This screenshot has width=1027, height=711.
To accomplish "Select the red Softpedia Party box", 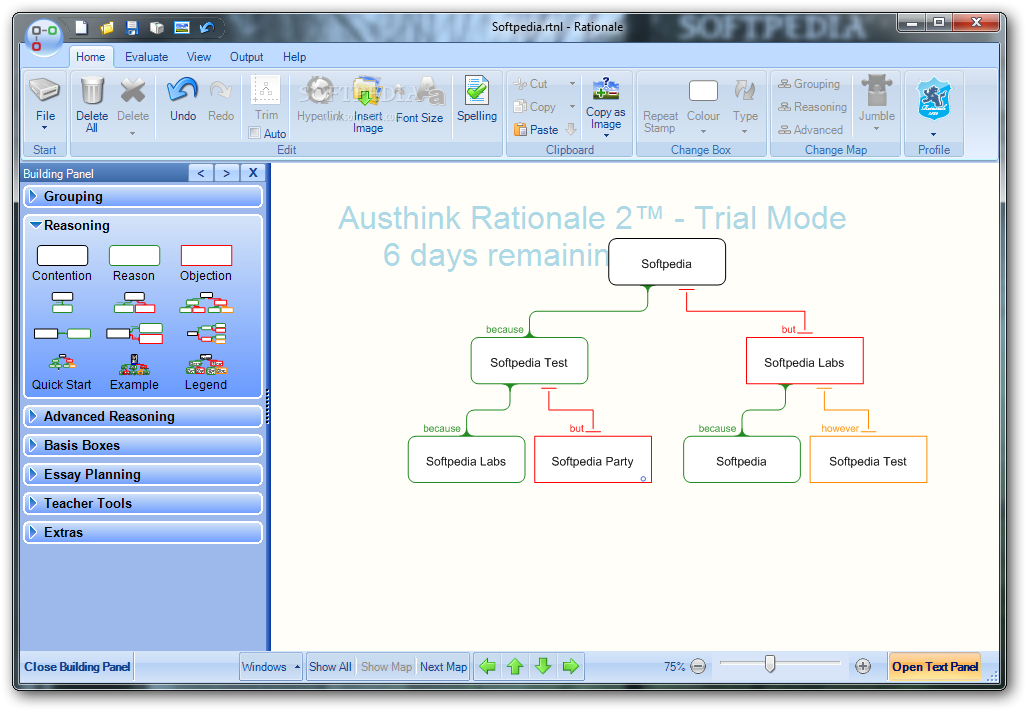I will point(593,460).
